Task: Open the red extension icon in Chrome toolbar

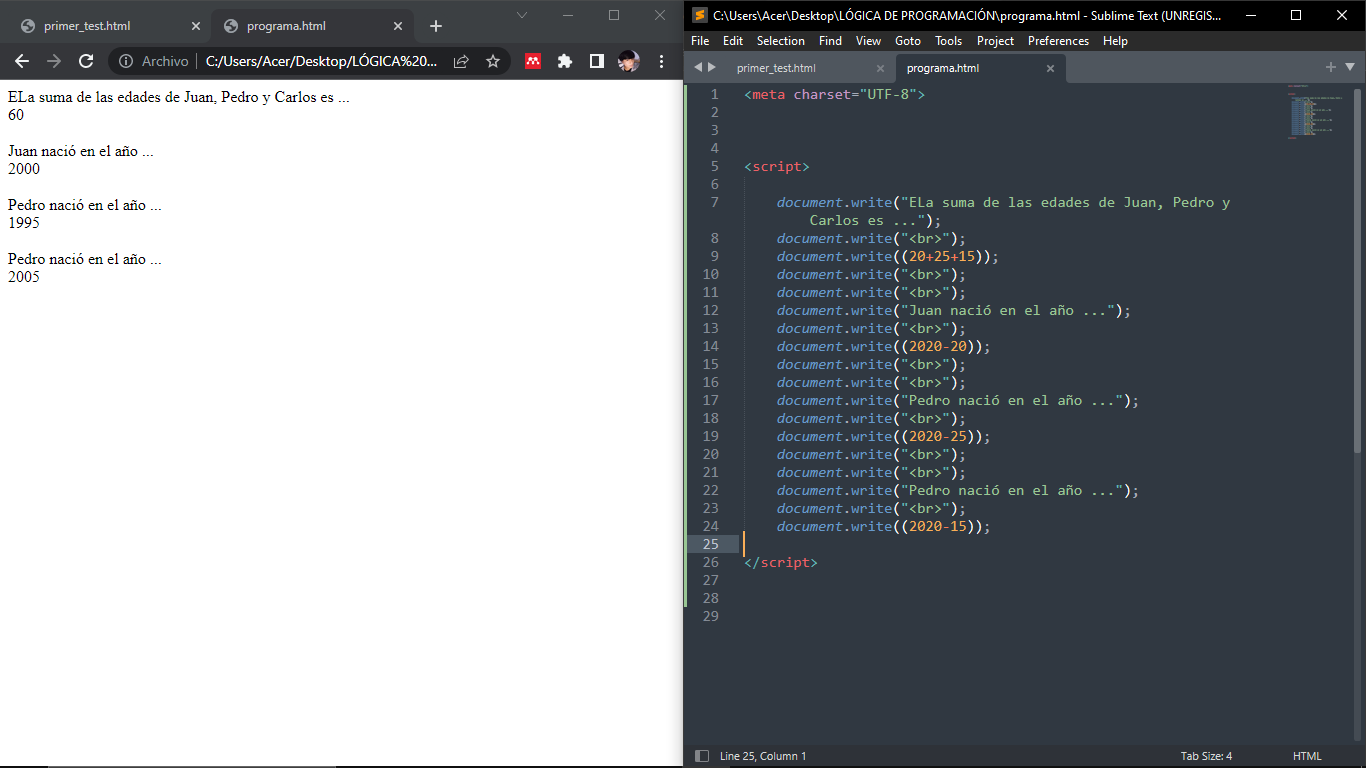Action: (533, 61)
